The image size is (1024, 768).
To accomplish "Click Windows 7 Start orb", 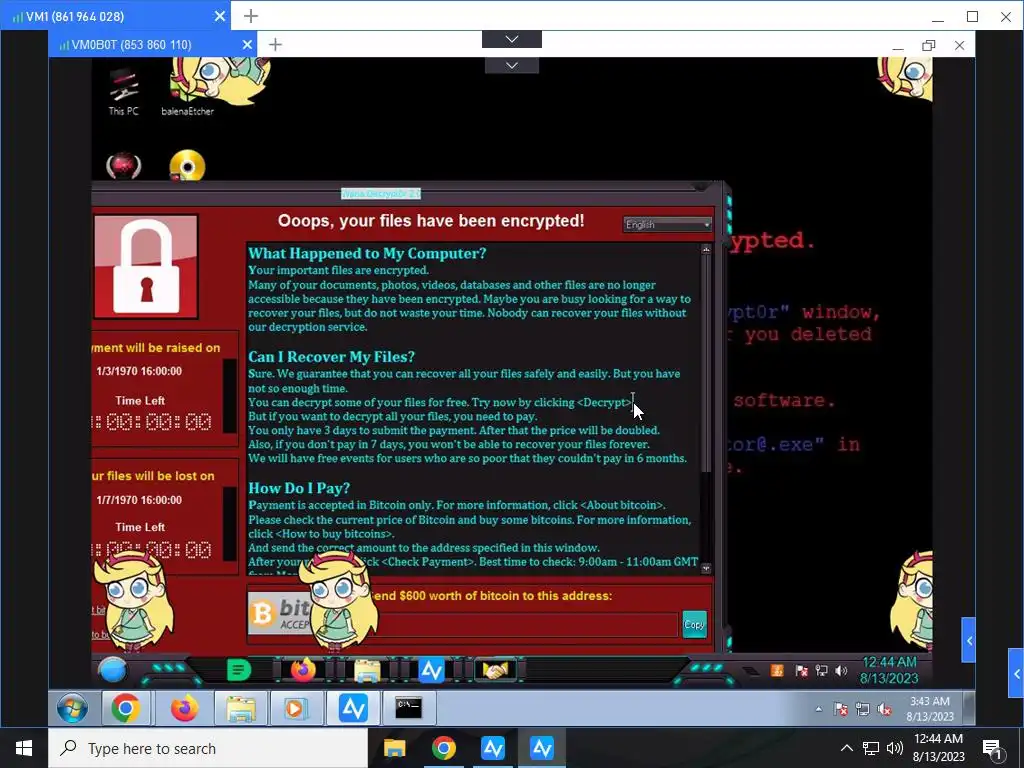I will pyautogui.click(x=72, y=708).
